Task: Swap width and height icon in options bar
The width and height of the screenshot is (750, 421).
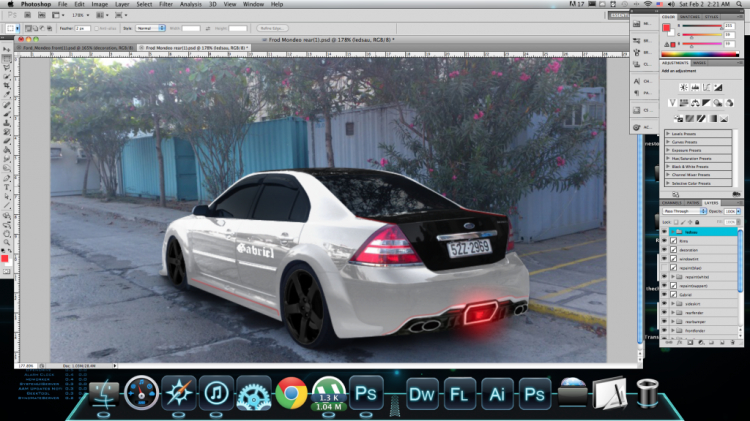Action: click(208, 28)
